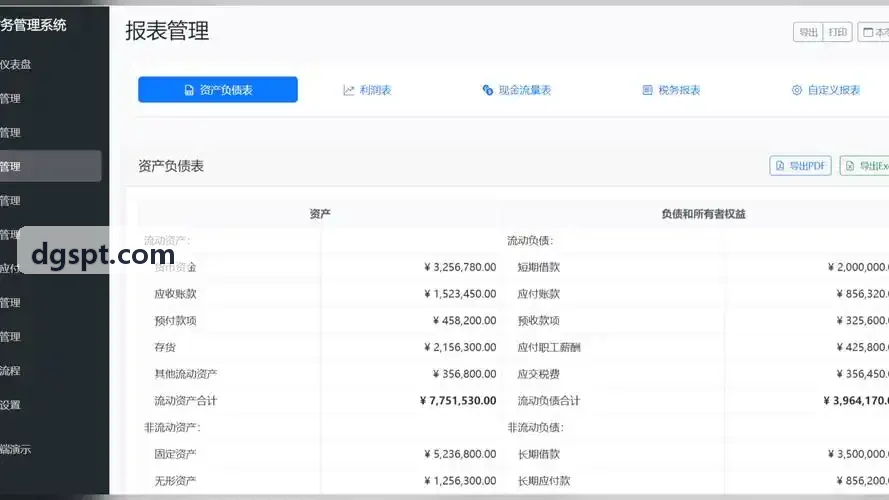The width and height of the screenshot is (889, 500).
Task: Open 设置 in the sidebar
Action: click(11, 405)
